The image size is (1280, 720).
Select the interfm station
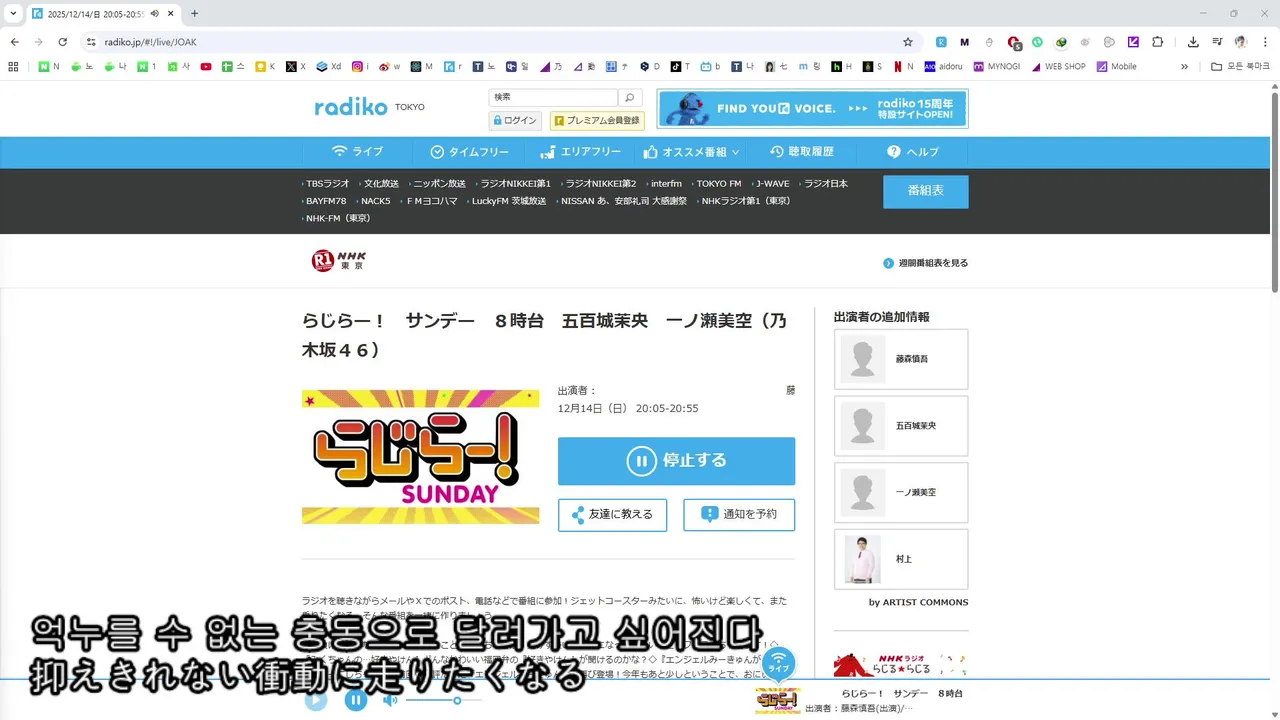point(664,184)
